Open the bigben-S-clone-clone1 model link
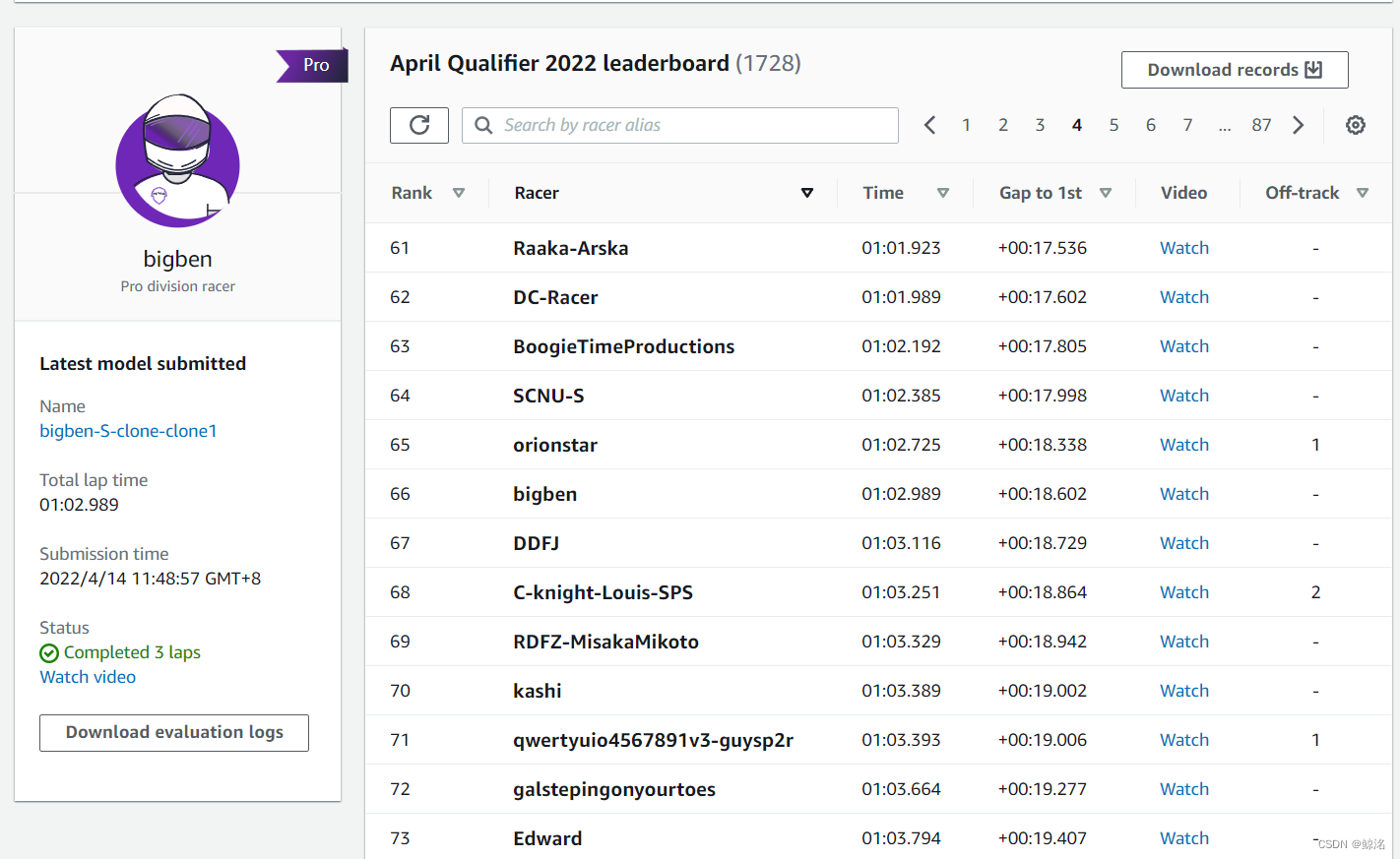 128,431
